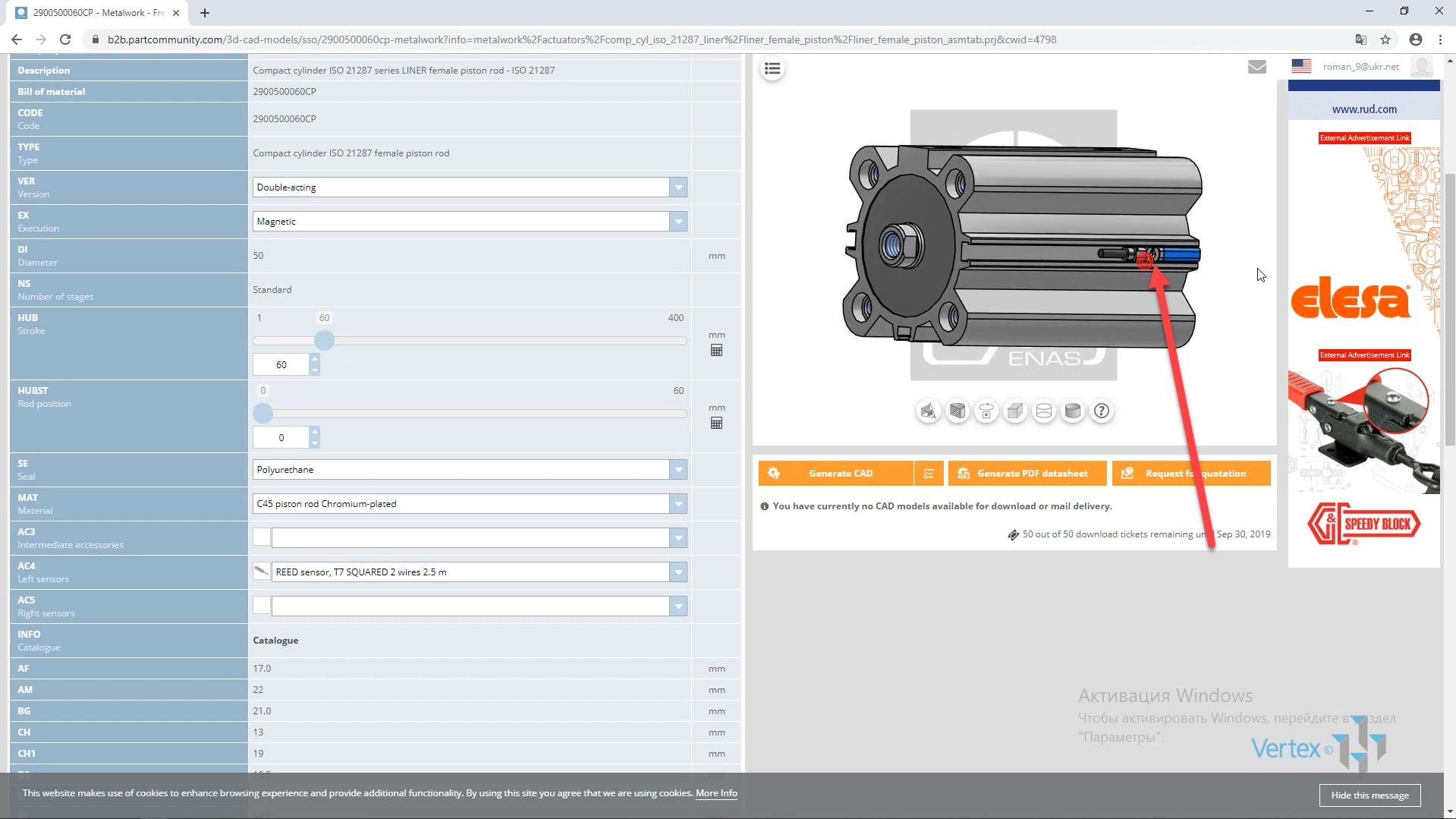Click the Stroke slider track near 400
Image resolution: width=1456 pixels, height=819 pixels.
point(676,341)
